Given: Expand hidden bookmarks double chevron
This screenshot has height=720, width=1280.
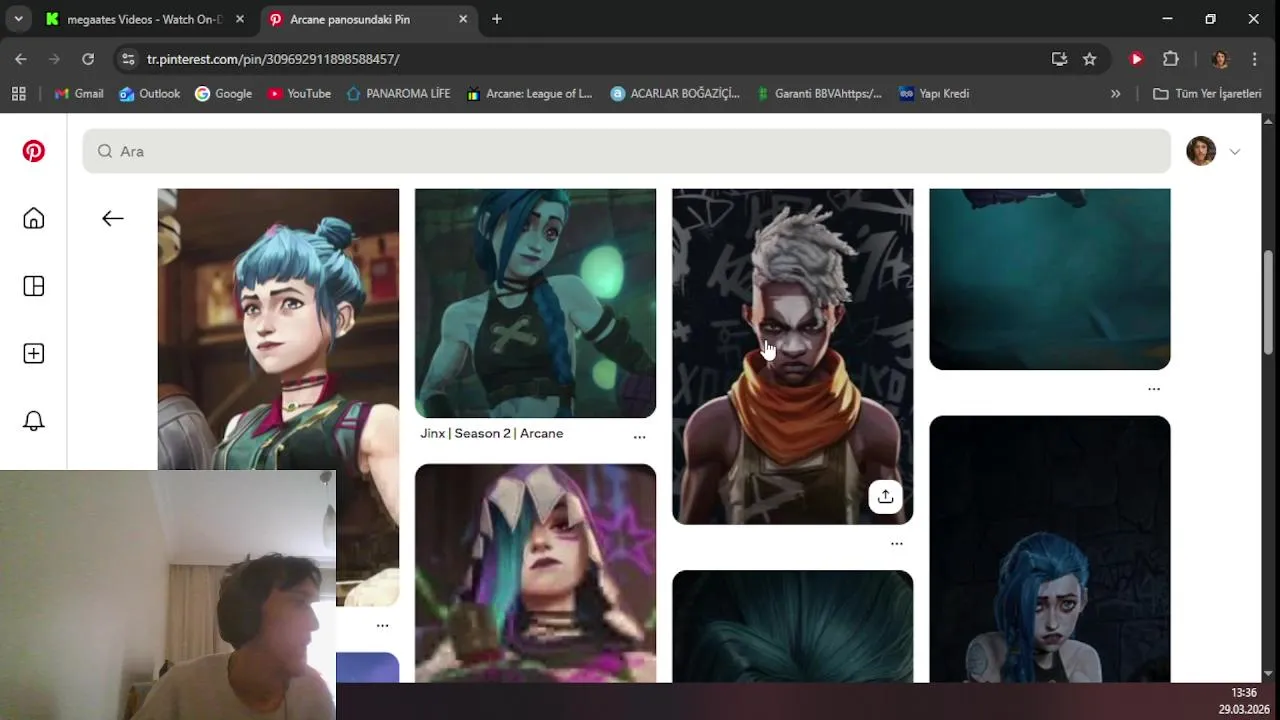Looking at the screenshot, I should [1116, 93].
